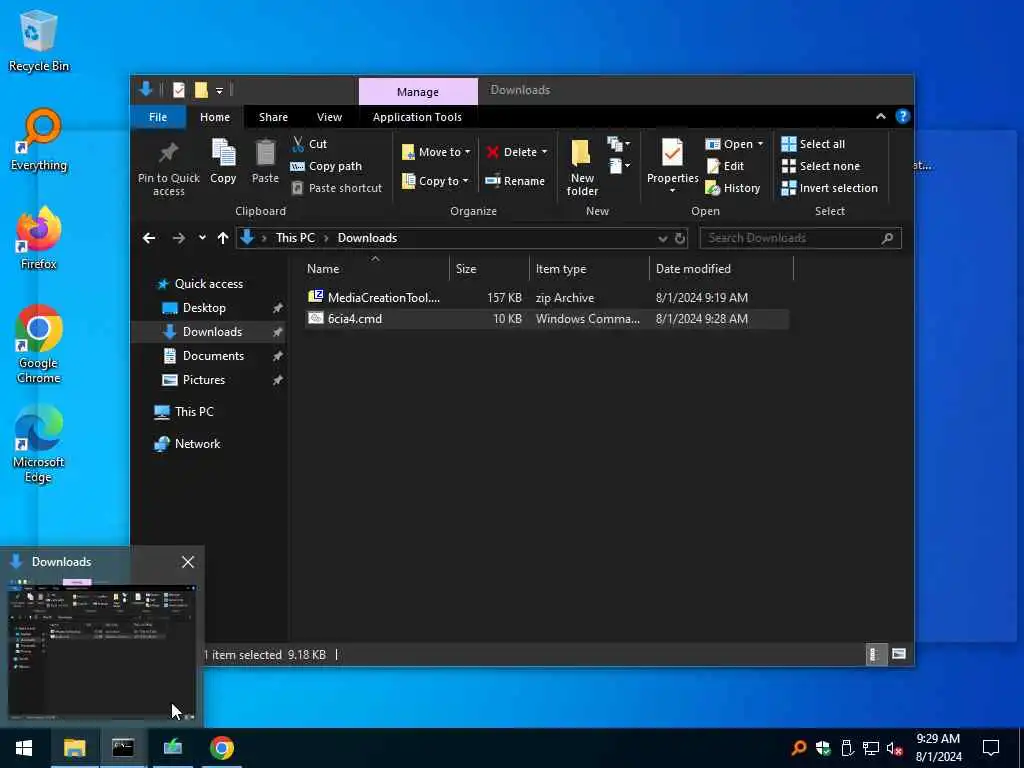1024x768 pixels.
Task: Click the Google Chrome taskbar icon
Action: tap(222, 748)
